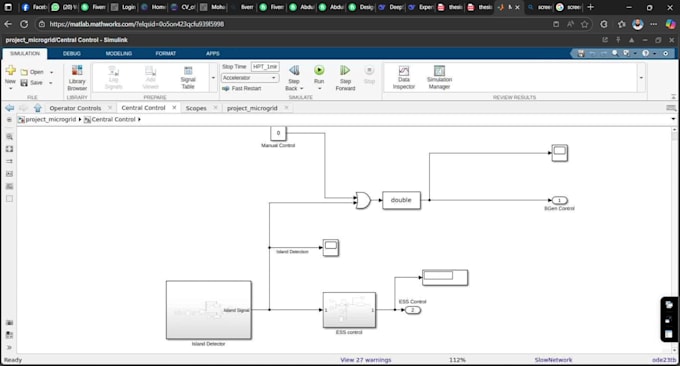Expand the Open dropdown arrow

(51, 72)
